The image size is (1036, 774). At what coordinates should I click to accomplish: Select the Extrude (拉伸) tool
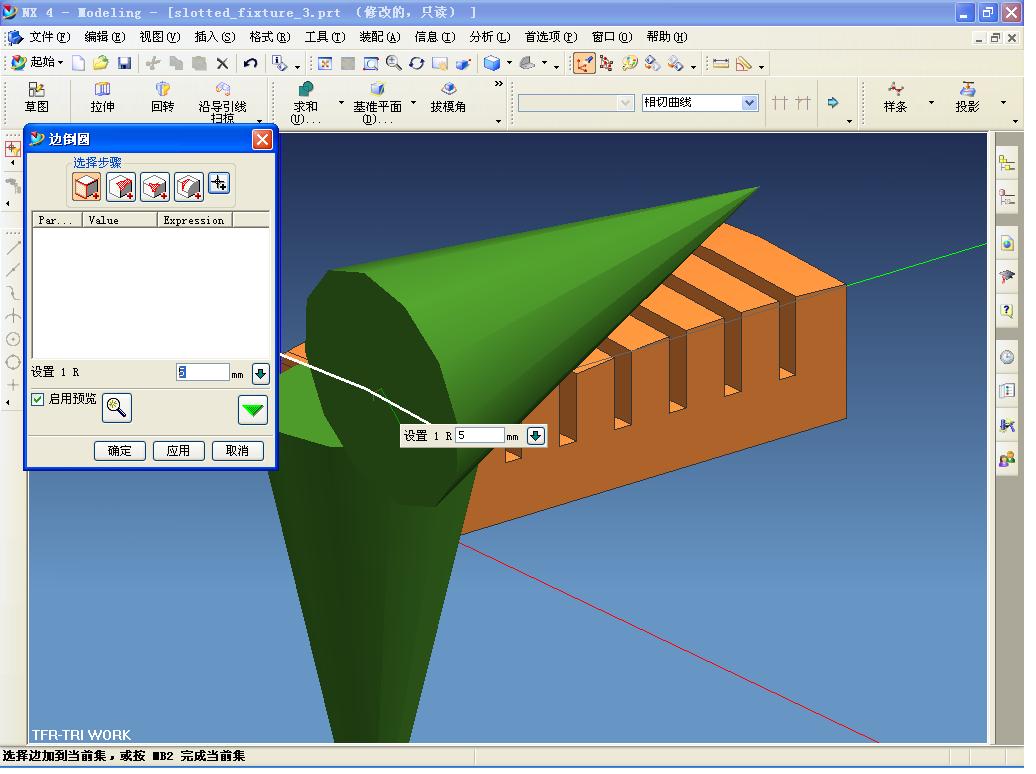point(102,98)
